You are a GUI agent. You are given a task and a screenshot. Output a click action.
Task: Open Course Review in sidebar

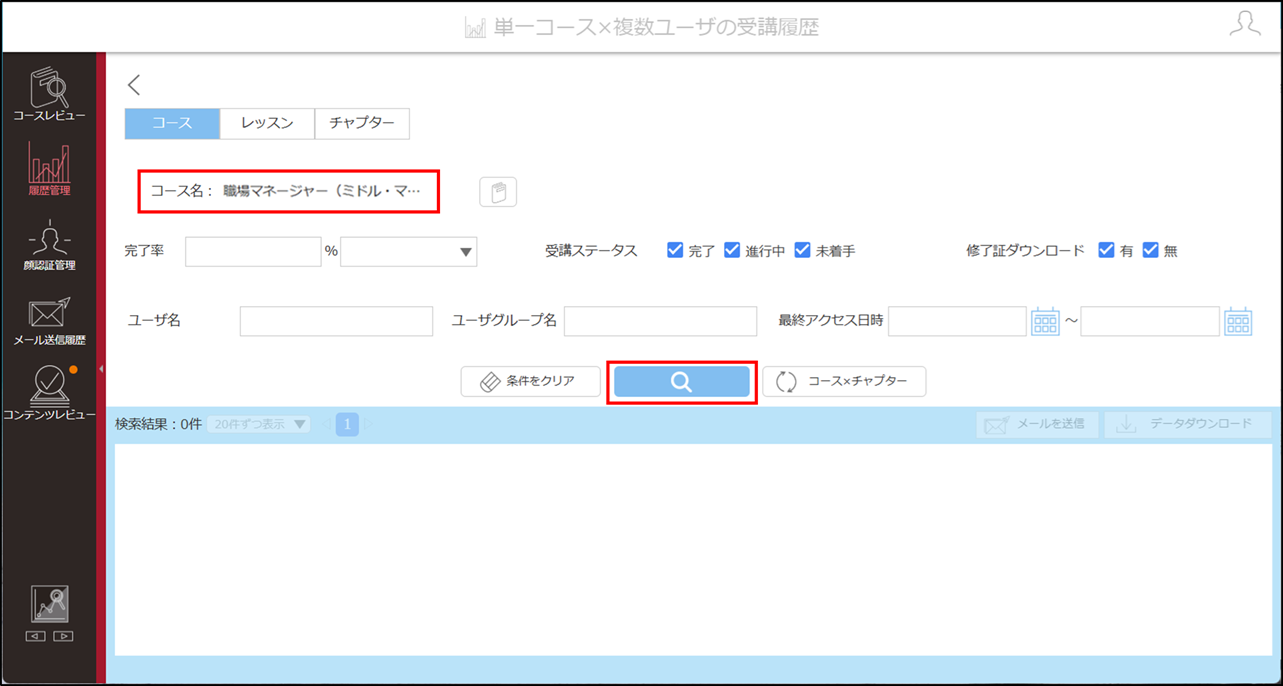pyautogui.click(x=49, y=95)
